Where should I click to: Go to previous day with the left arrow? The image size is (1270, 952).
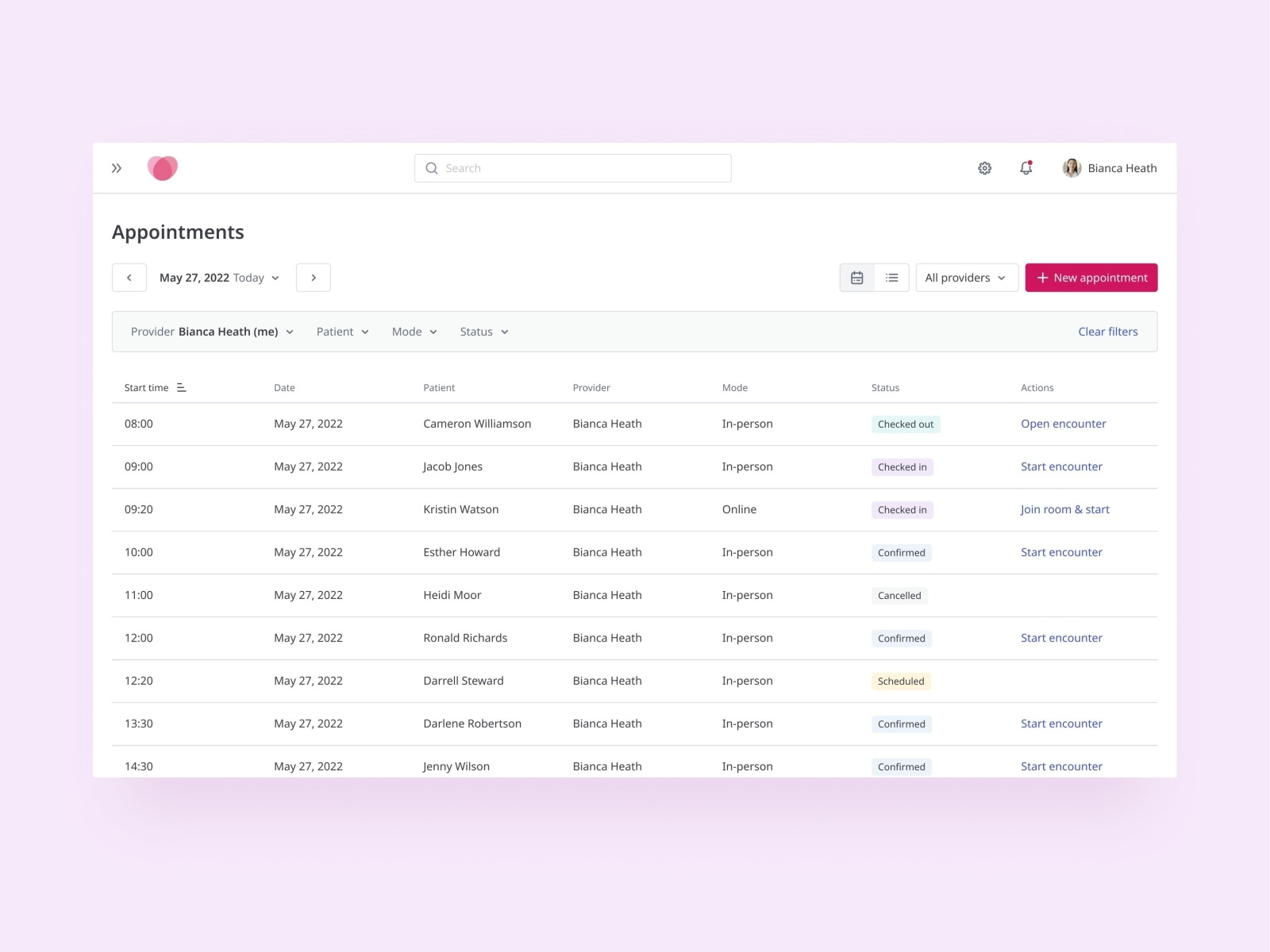click(x=129, y=278)
